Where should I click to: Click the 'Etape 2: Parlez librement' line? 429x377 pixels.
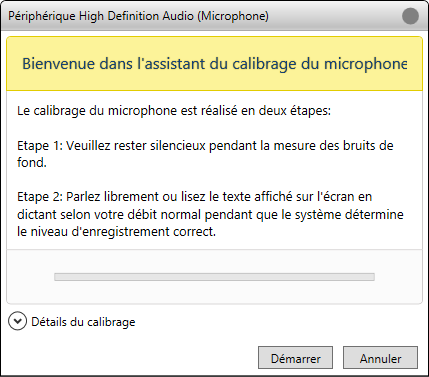(x=195, y=197)
